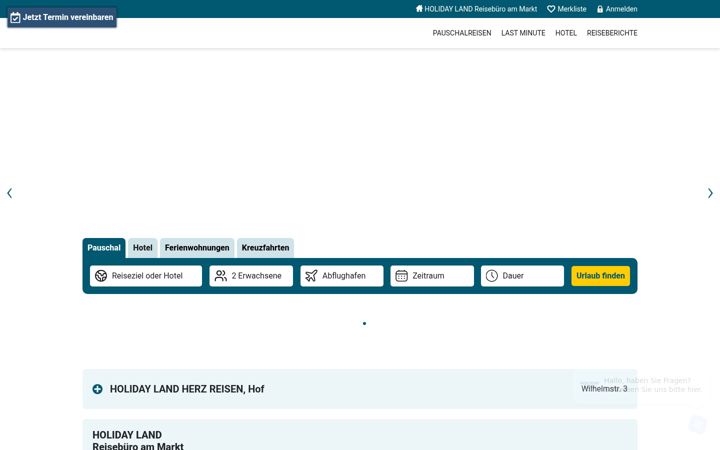Open the PAUSCHALREISEN menu item
This screenshot has height=450, width=720.
click(461, 33)
